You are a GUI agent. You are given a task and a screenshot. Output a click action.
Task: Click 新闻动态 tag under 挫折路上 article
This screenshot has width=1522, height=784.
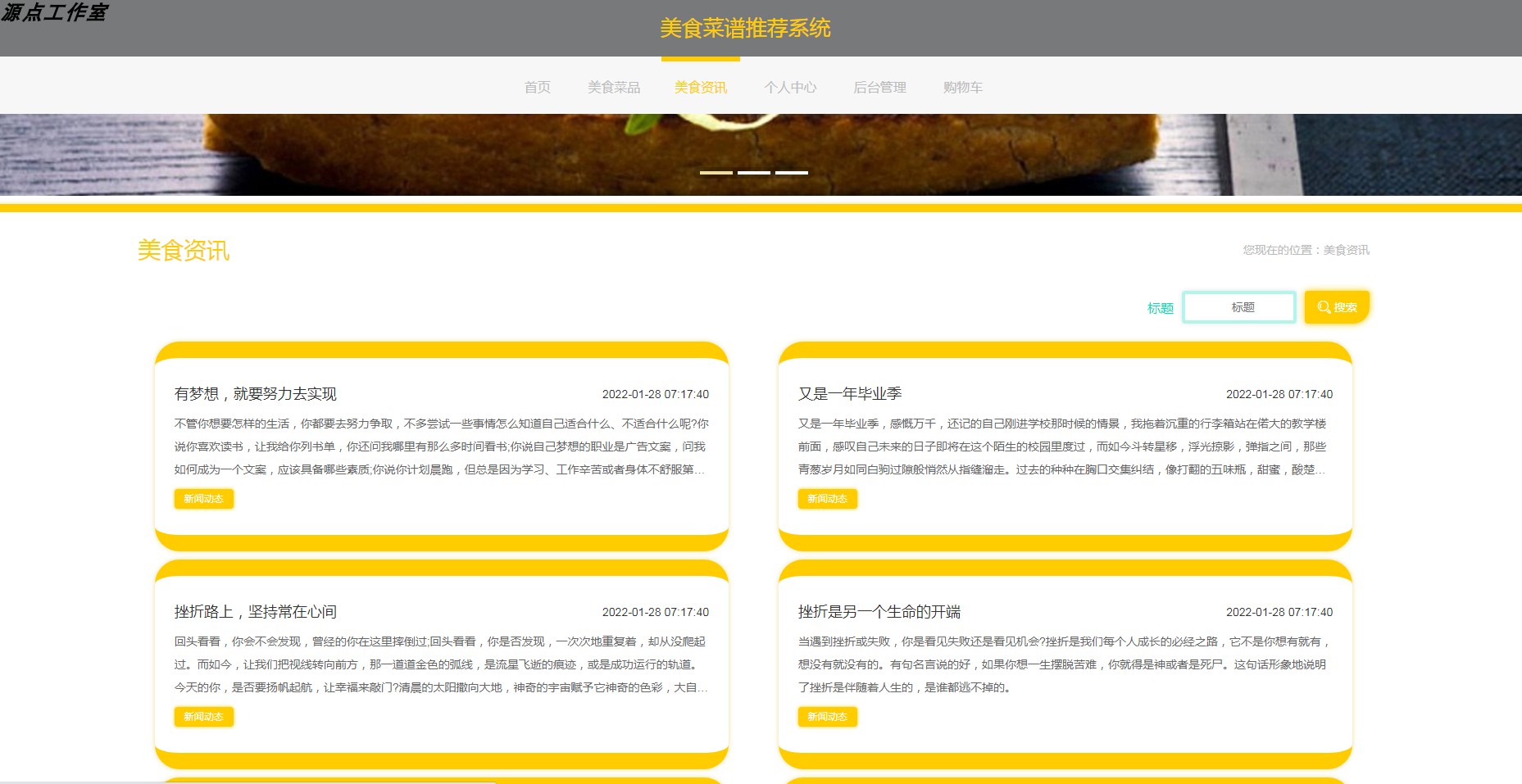(x=203, y=717)
